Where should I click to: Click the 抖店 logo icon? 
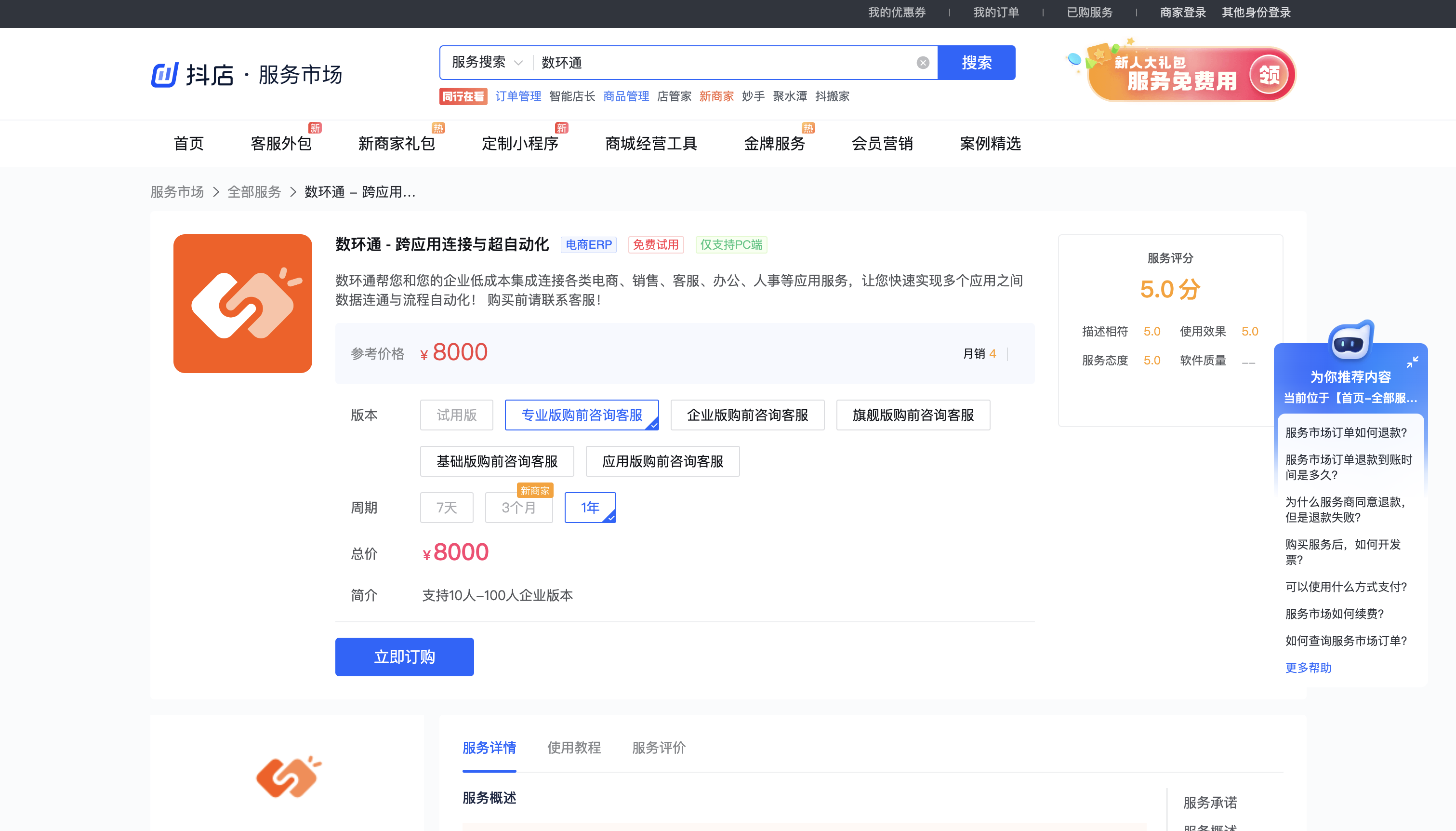164,75
